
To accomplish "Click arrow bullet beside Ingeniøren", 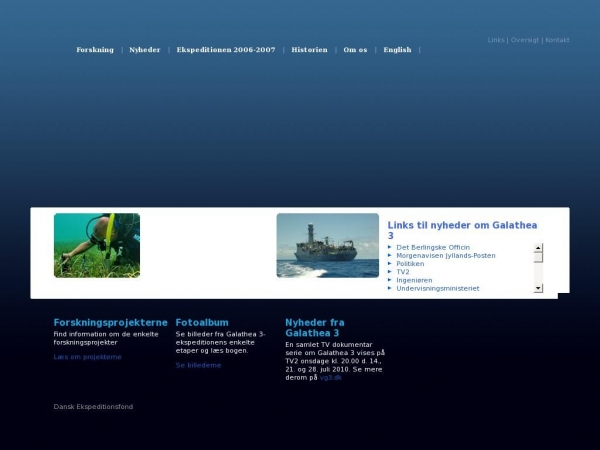I will click(x=390, y=280).
